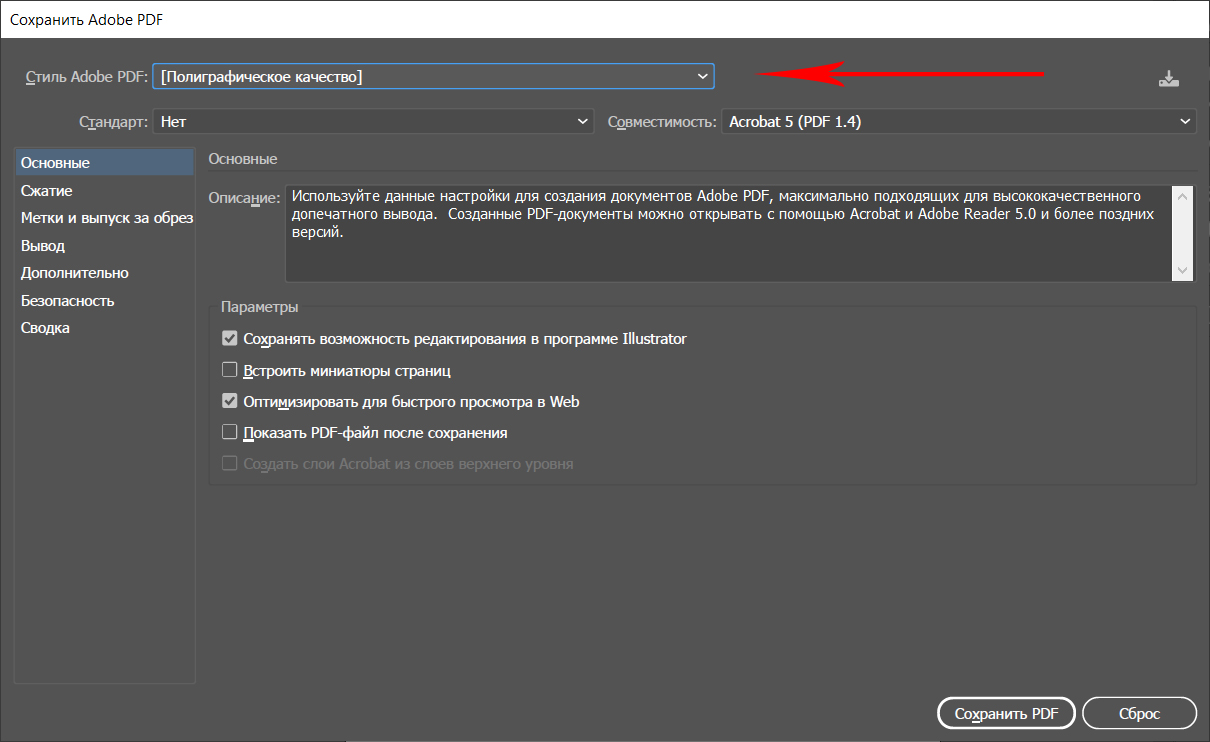Click the Сохранить PDF button
This screenshot has height=742, width=1210.
(1006, 714)
